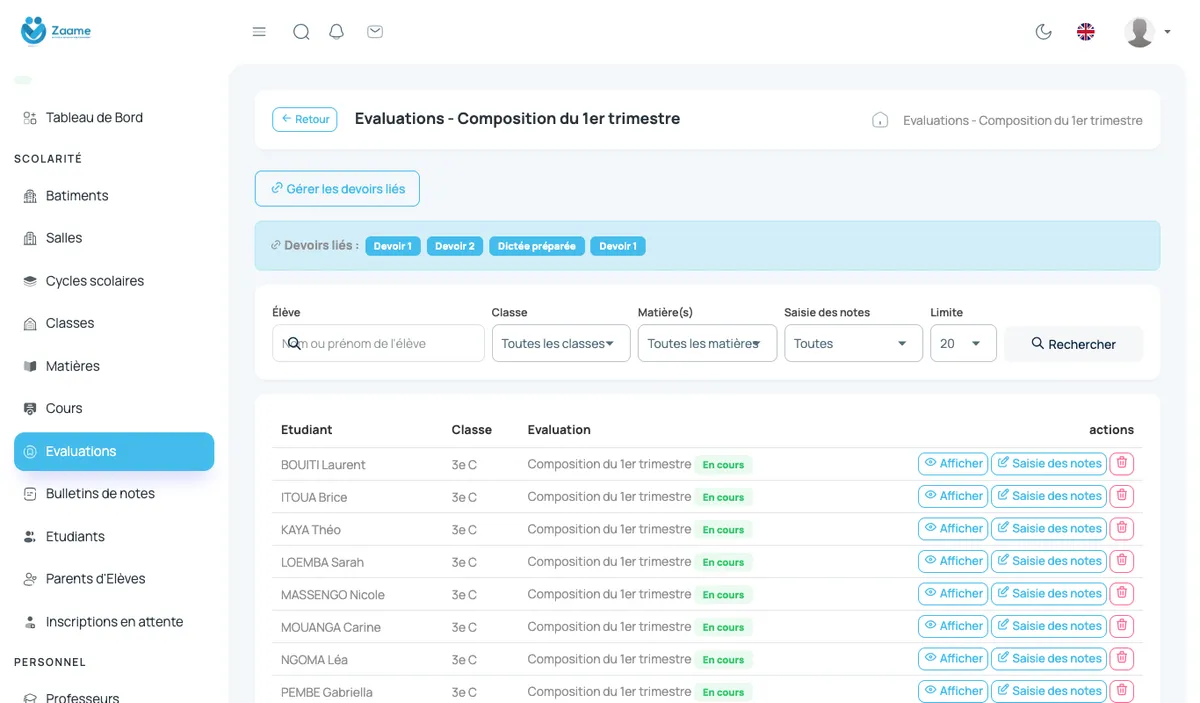Open the Toutes les matières dropdown
Viewport: 1200px width, 703px height.
pyautogui.click(x=707, y=343)
